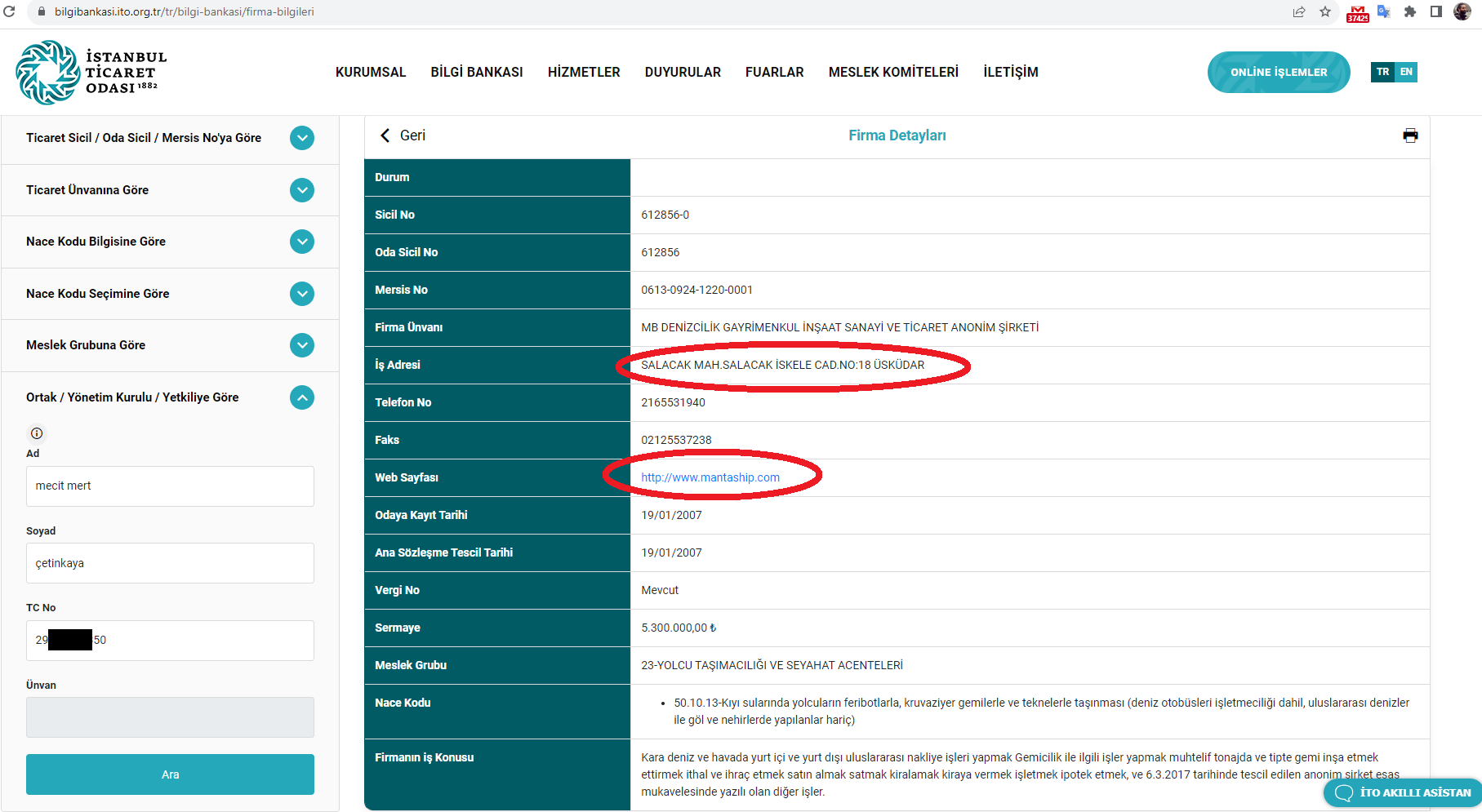Open the DUYURULAR menu
The height and width of the screenshot is (812, 1482).
(683, 72)
